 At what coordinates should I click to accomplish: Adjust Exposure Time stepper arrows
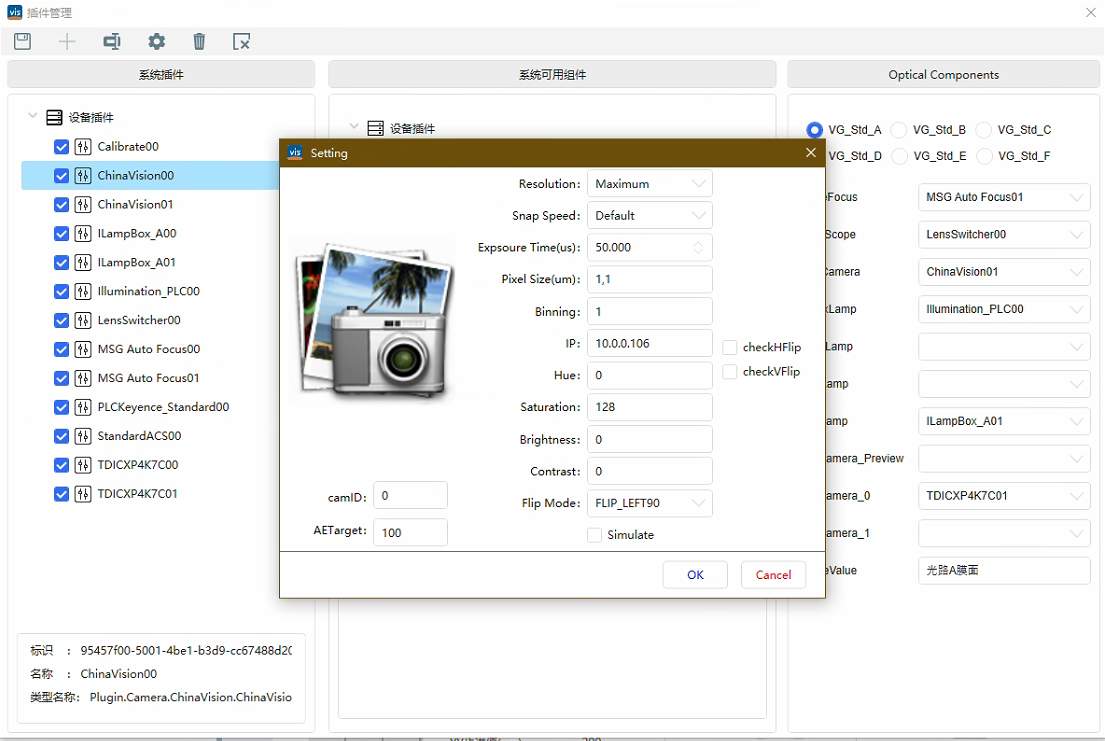698,247
